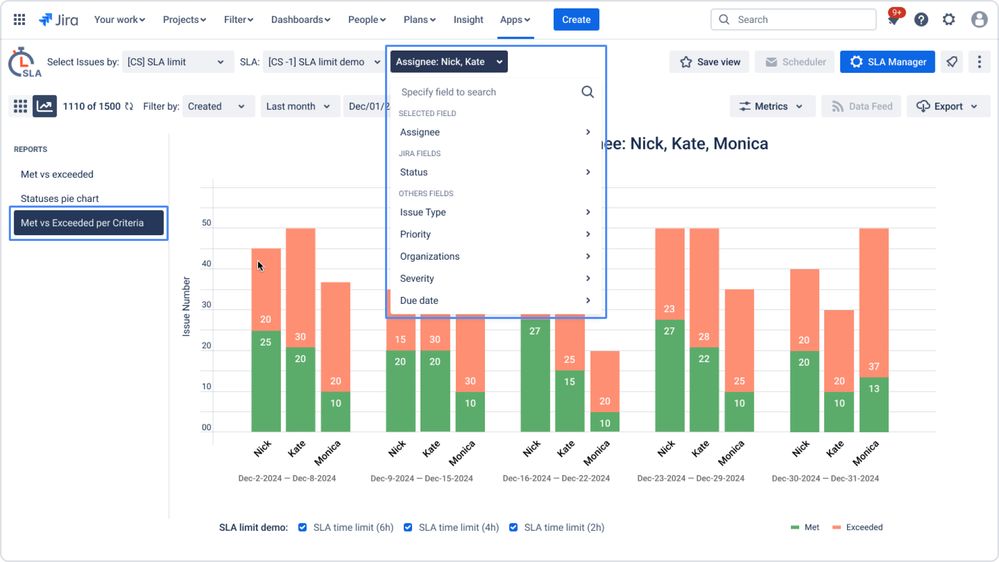Screen dimensions: 999x562
Task: Click the blue Create button
Action: [576, 20]
